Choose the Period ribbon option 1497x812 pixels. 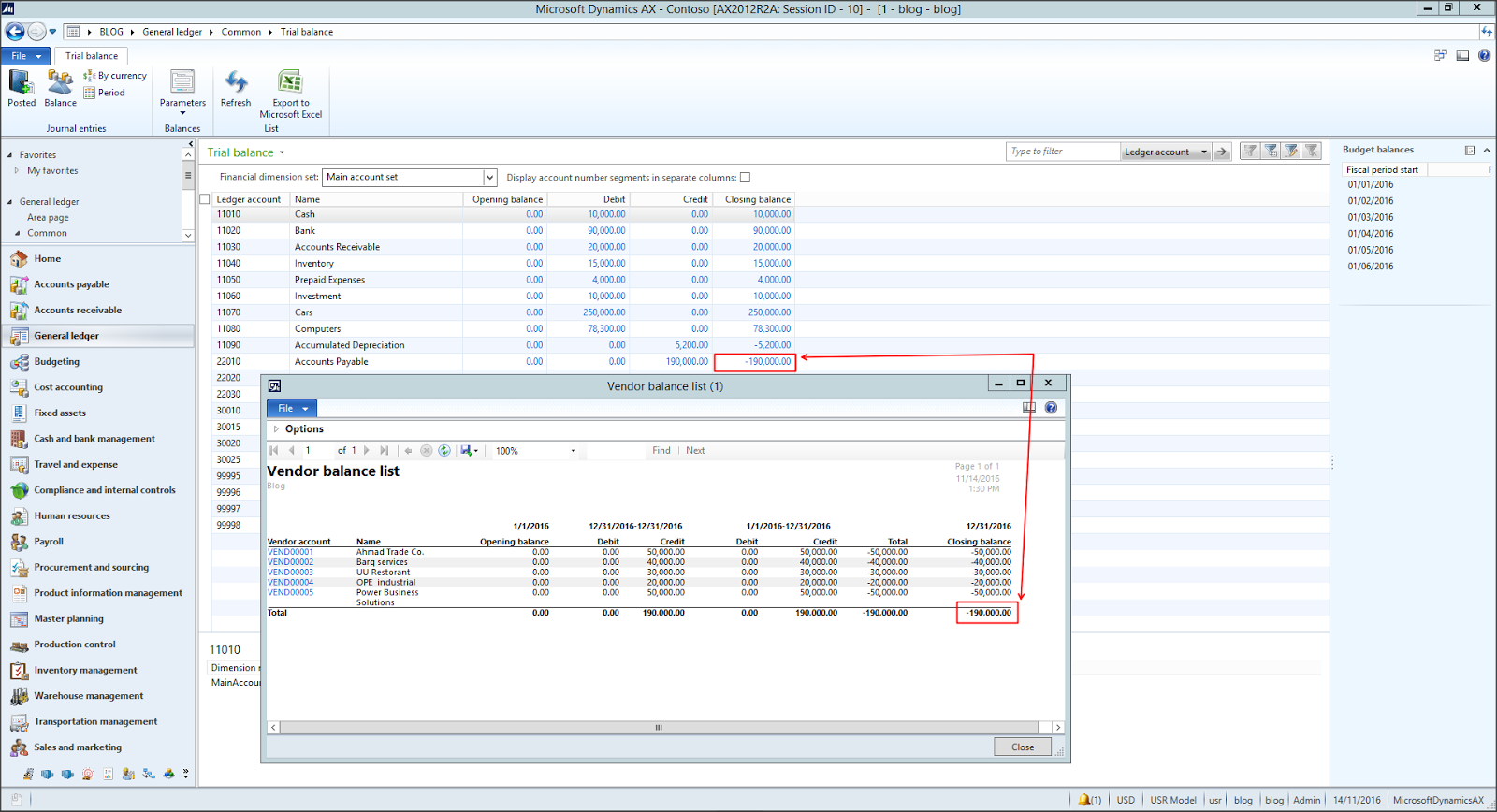pyautogui.click(x=104, y=93)
